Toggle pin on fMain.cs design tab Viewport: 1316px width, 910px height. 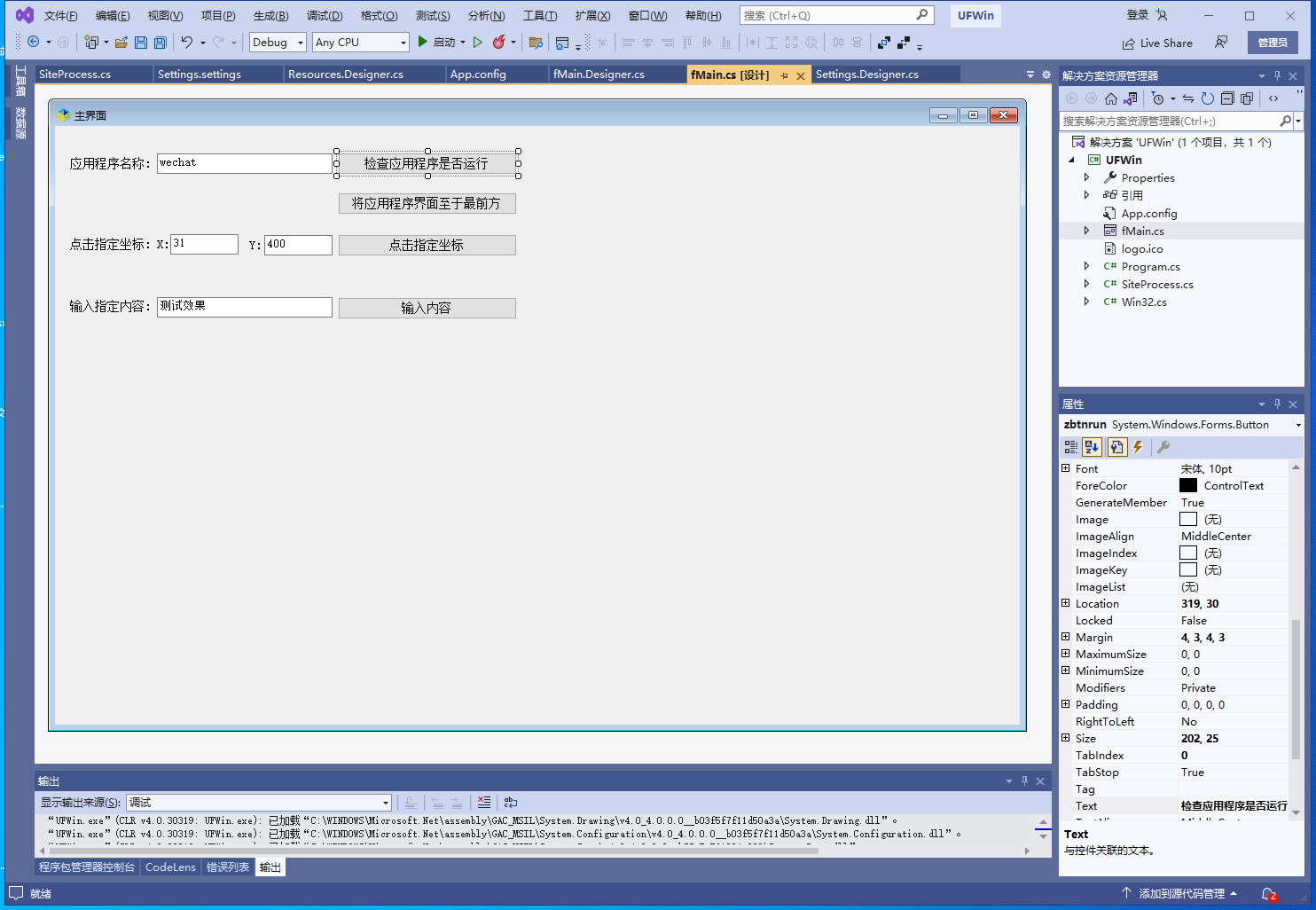pyautogui.click(x=784, y=75)
